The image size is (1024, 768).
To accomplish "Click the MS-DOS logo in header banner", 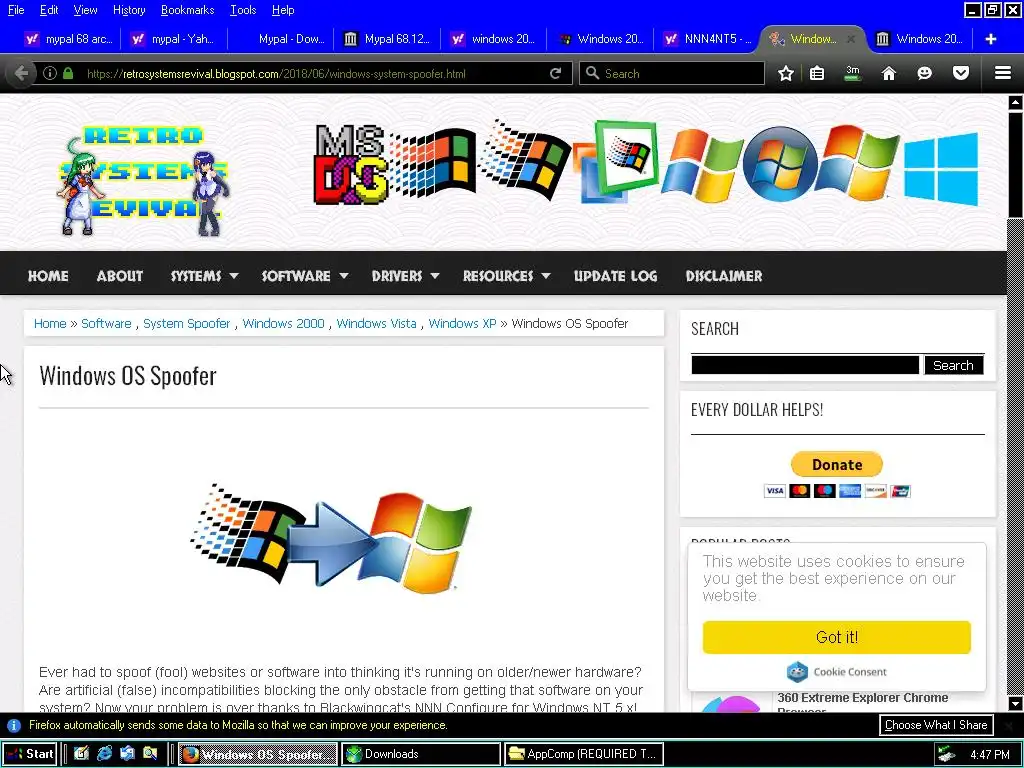I will click(x=351, y=165).
